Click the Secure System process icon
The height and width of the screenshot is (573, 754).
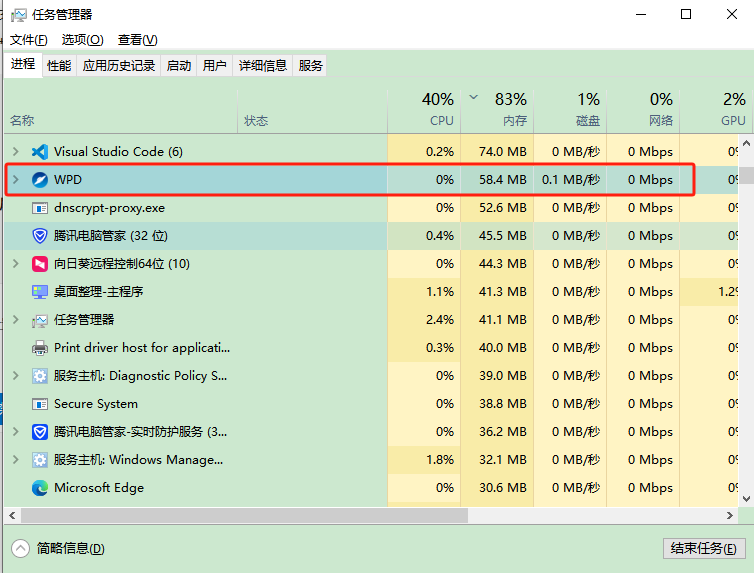(x=39, y=404)
